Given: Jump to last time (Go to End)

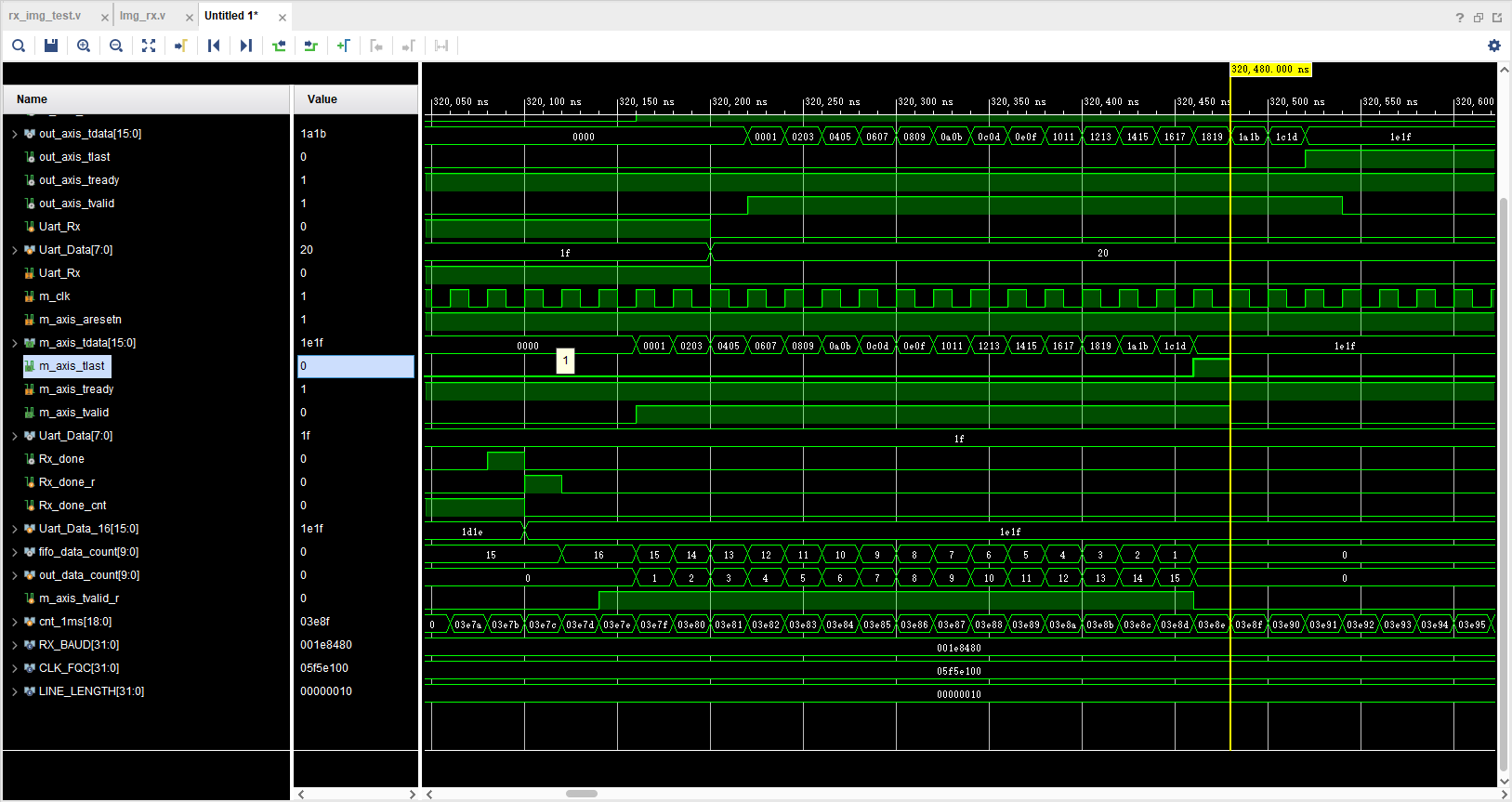Looking at the screenshot, I should pyautogui.click(x=246, y=46).
